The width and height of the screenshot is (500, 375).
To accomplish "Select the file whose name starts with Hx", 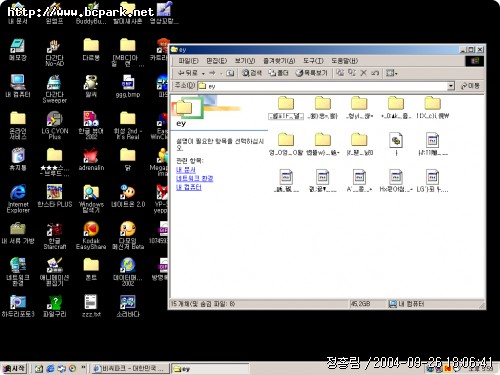I will coord(396,180).
